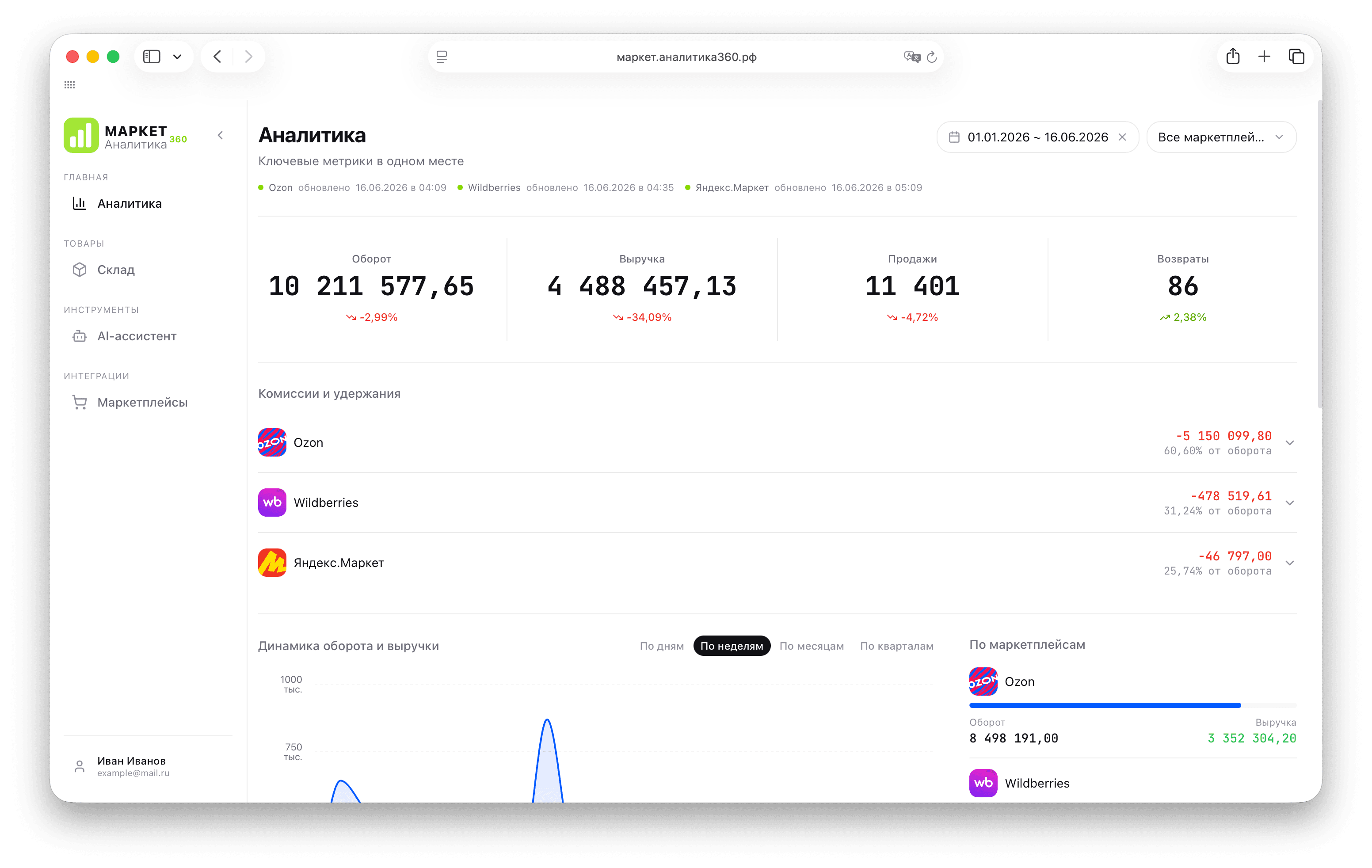The height and width of the screenshot is (868, 1372).
Task: Go back with the browser back arrow
Action: click(x=217, y=57)
